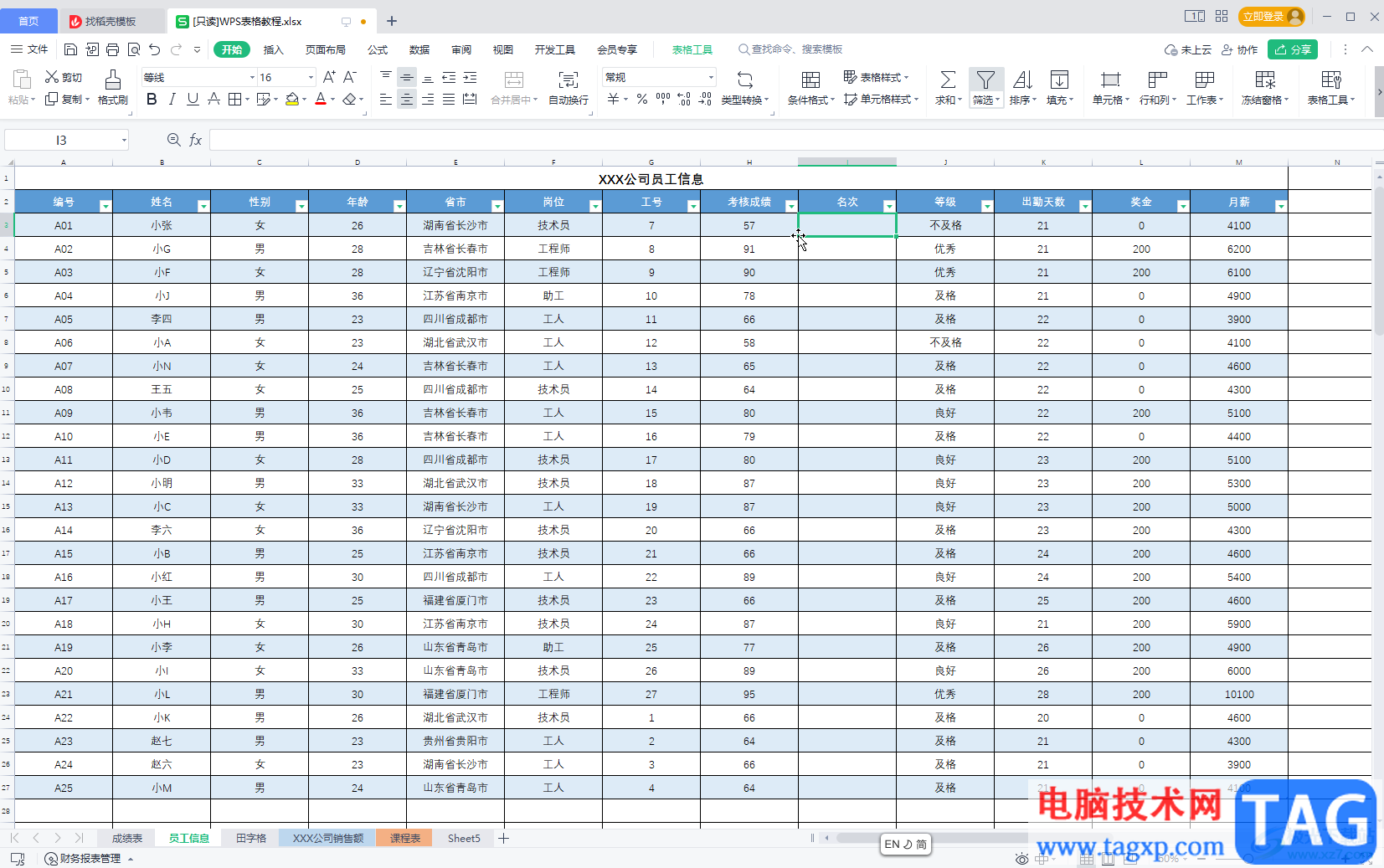Click the vertical scrollbar thumb
This screenshot has width=1384, height=868.
[1378, 259]
